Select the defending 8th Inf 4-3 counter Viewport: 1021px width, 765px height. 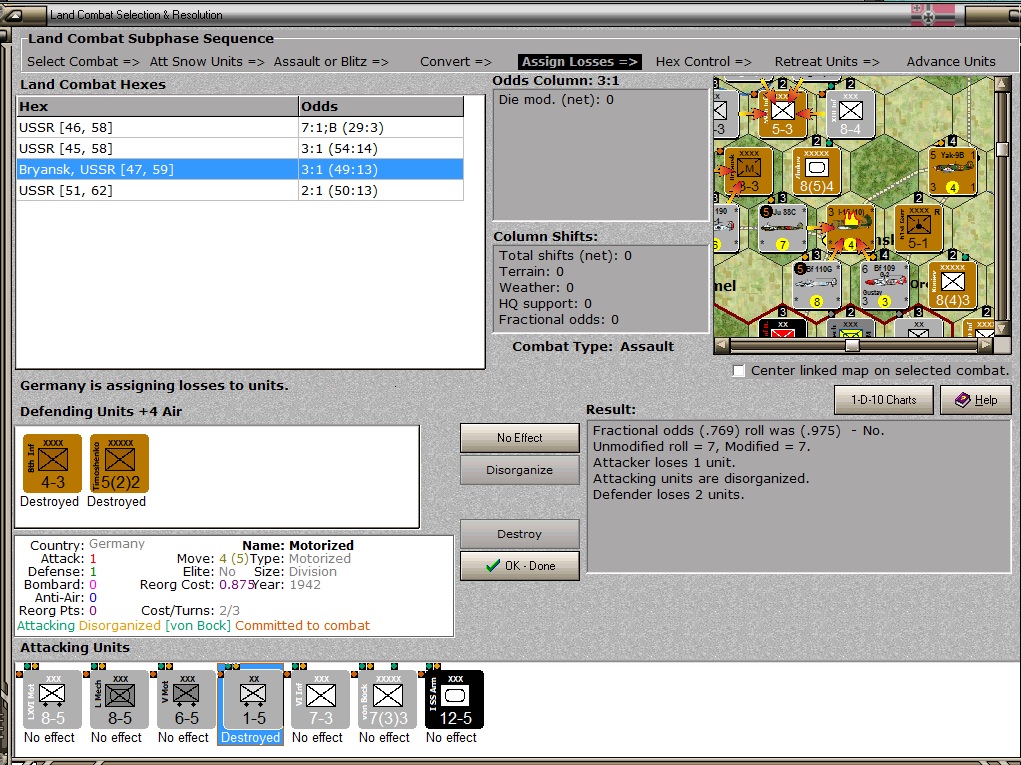tap(52, 463)
